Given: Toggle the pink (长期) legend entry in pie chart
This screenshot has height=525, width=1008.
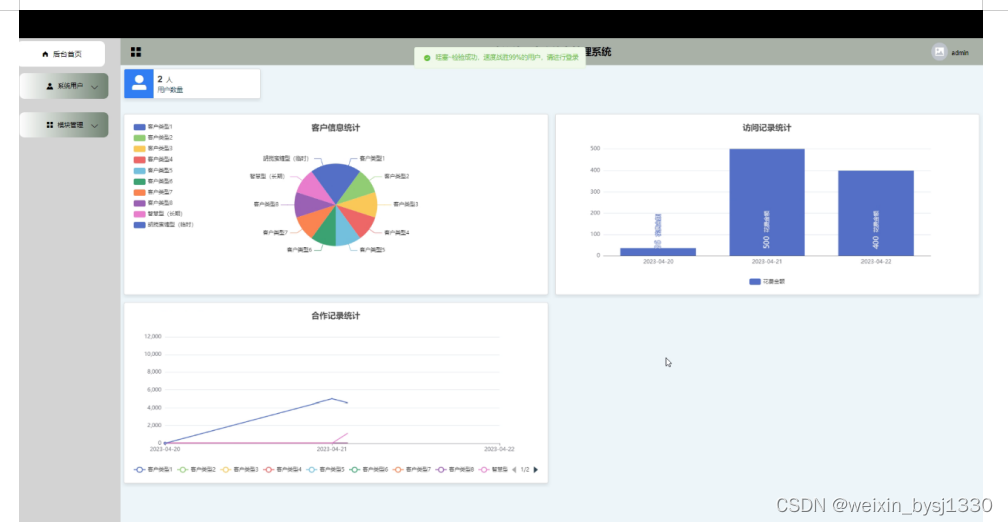Looking at the screenshot, I should 158,214.
